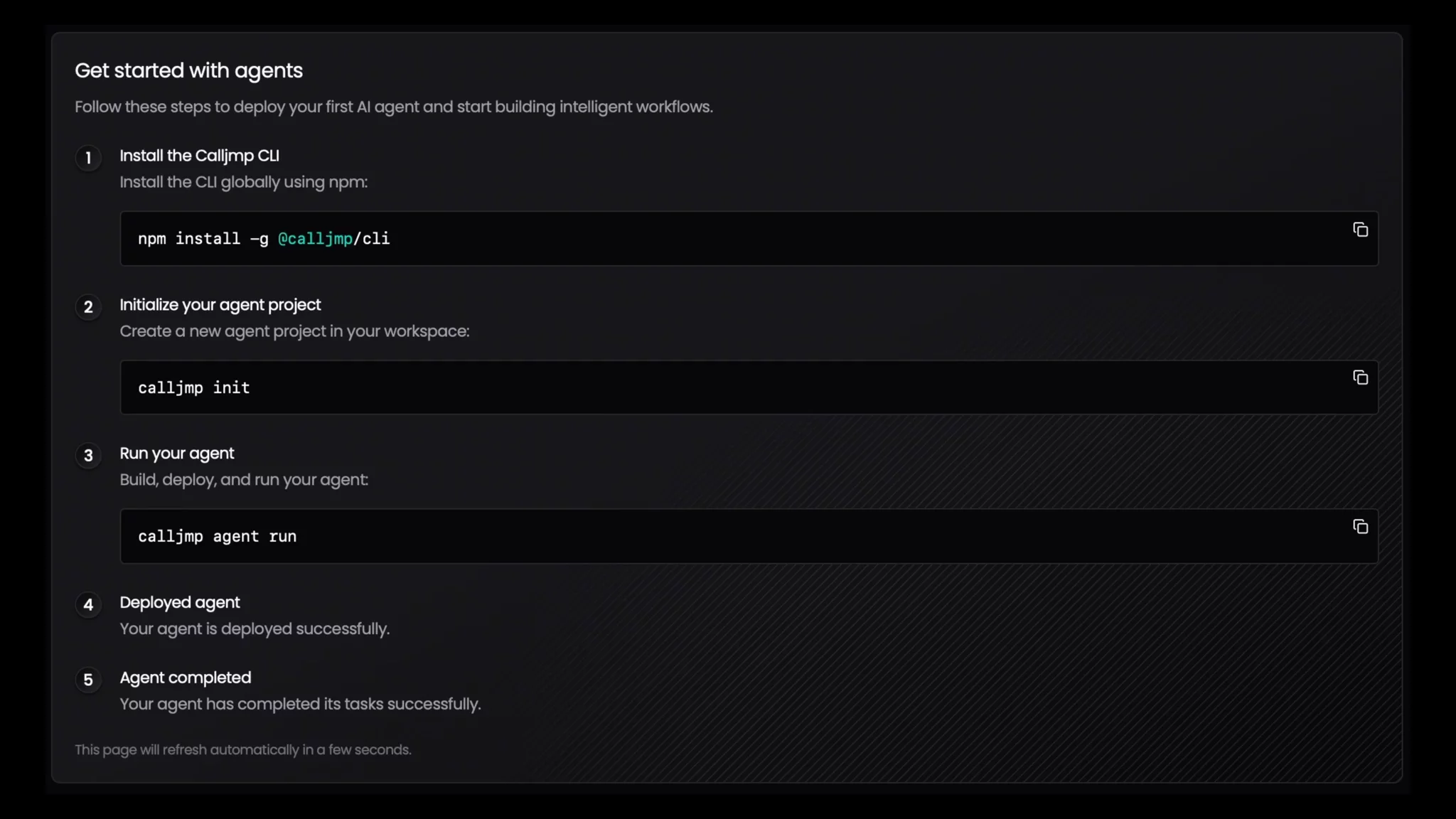
Task: Click the step 1 number badge
Action: (88, 158)
